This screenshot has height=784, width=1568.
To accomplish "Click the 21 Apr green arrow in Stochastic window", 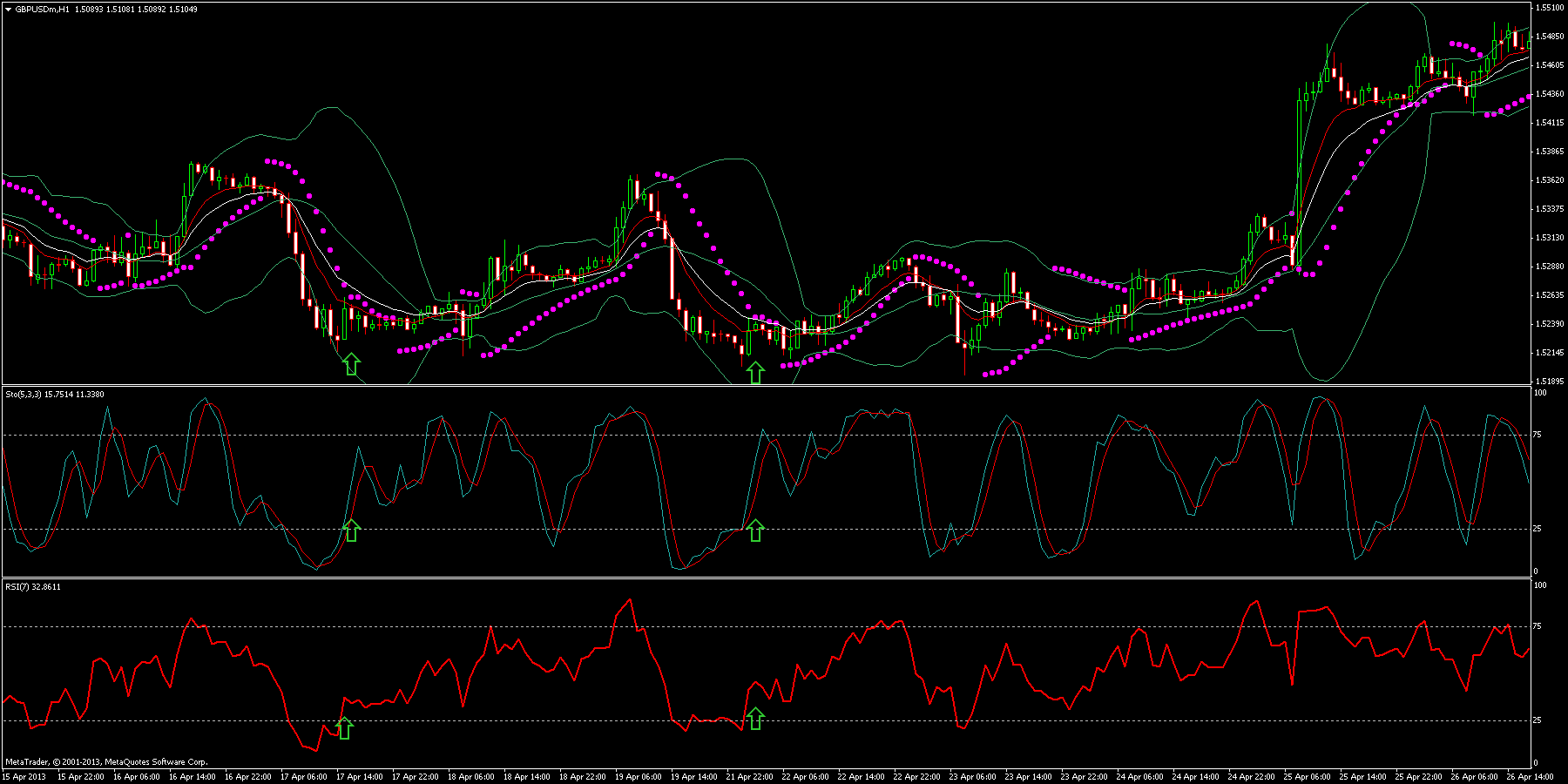I will point(755,530).
